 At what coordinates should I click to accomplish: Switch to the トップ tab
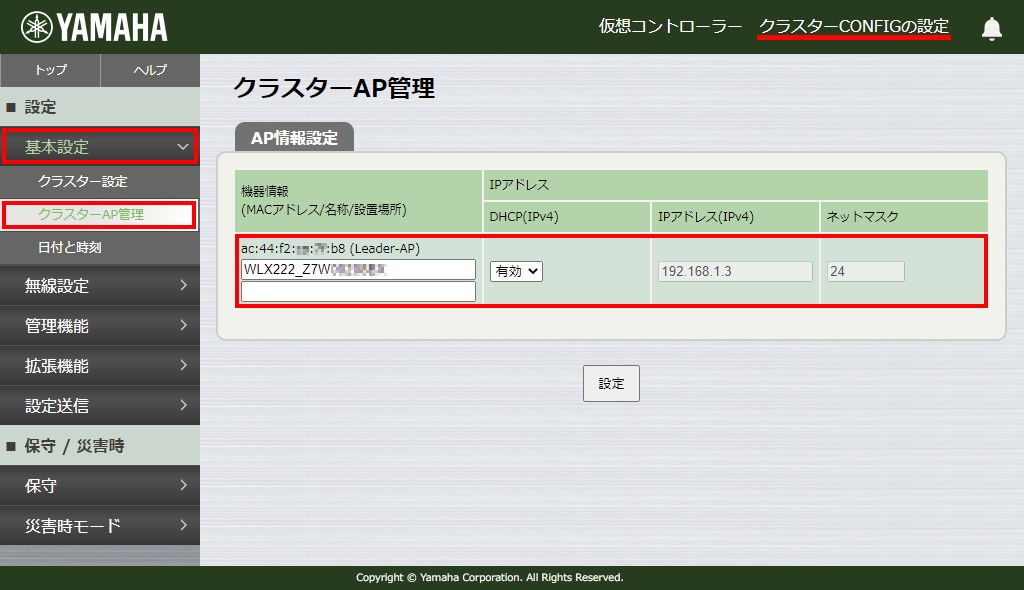coord(49,70)
